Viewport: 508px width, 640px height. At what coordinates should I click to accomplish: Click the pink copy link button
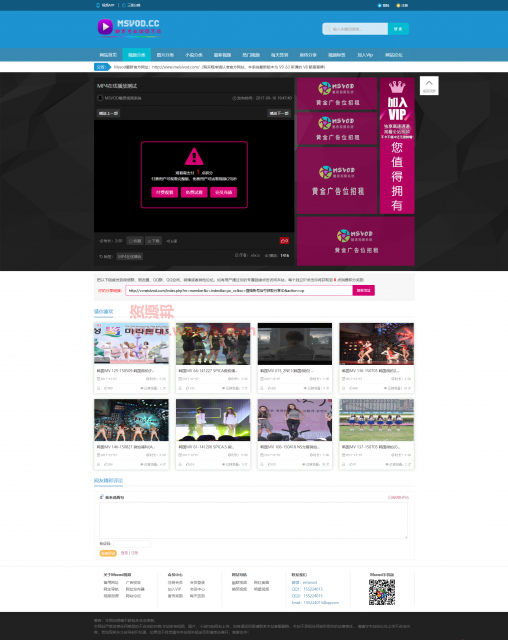pos(364,290)
